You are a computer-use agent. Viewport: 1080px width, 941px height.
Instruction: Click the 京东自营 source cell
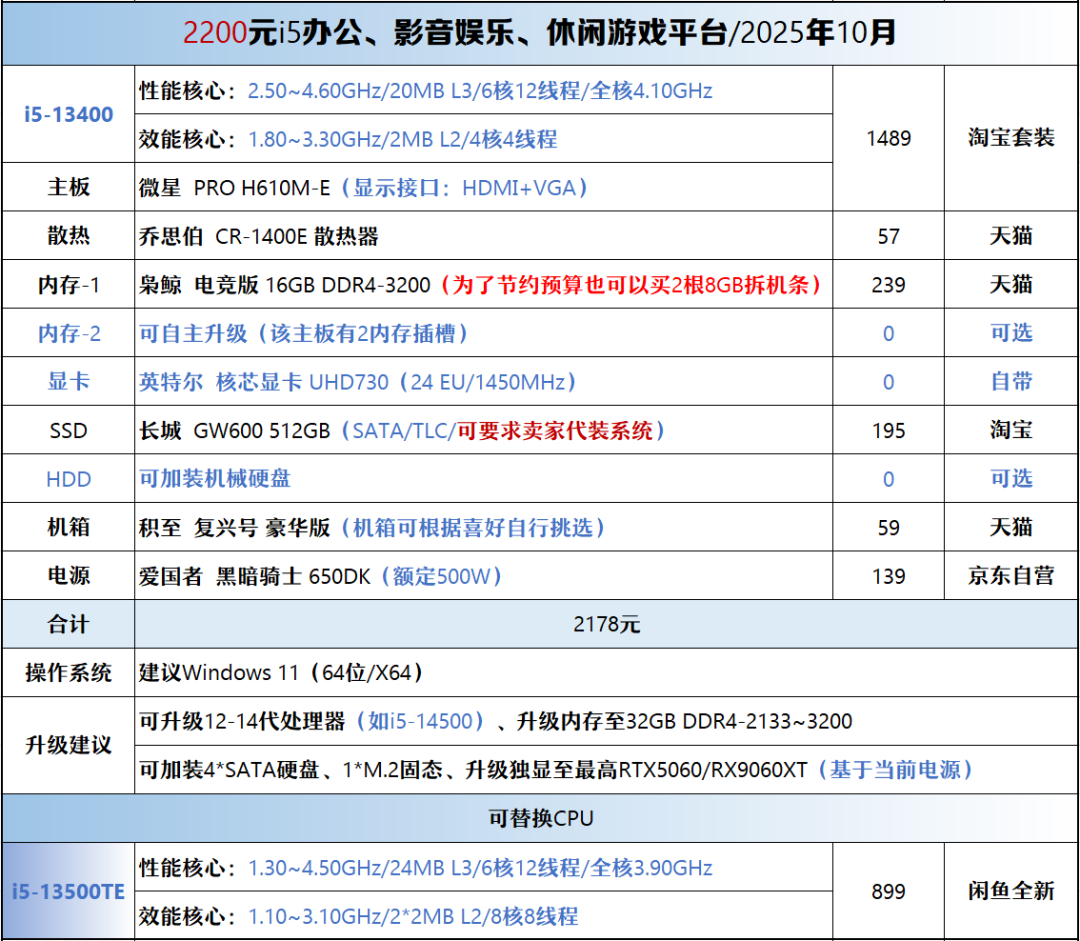coord(1011,576)
